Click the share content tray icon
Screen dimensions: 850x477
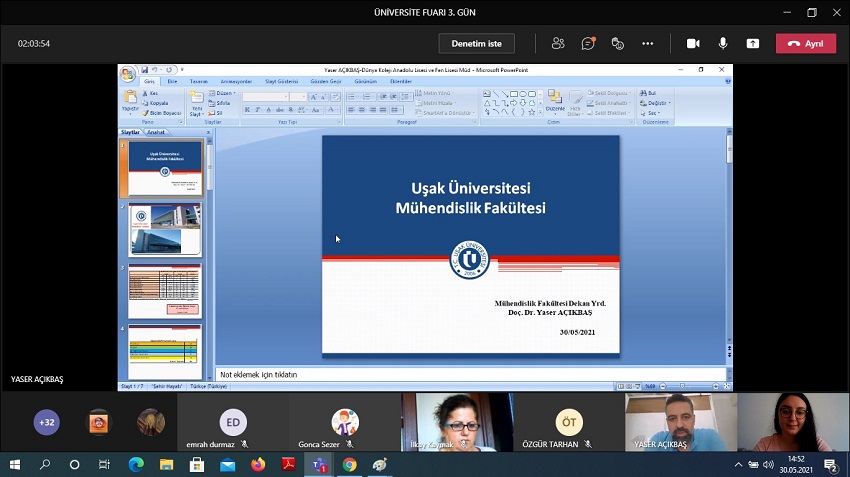(x=753, y=44)
